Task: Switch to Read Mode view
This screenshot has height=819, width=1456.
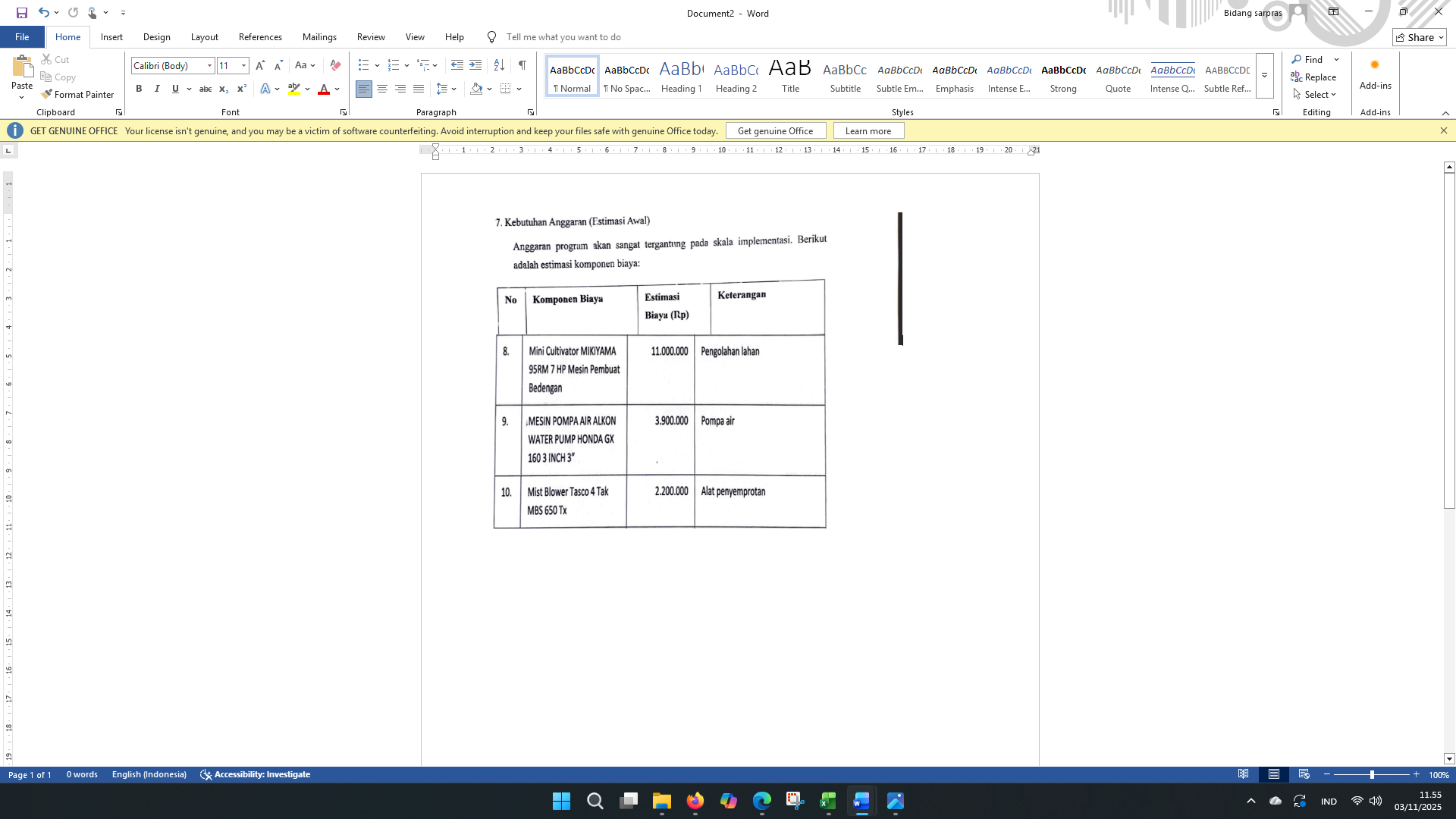Action: 1244,774
